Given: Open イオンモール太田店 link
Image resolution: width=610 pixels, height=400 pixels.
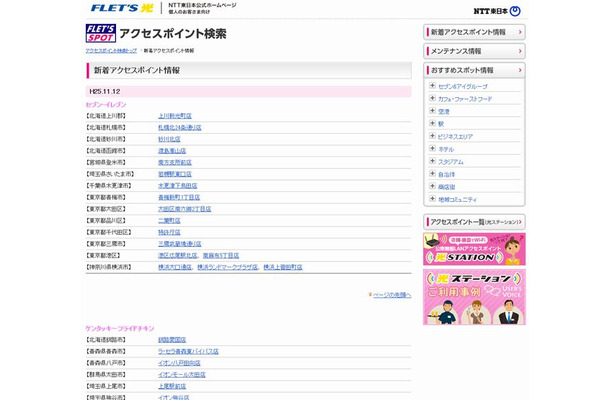Looking at the screenshot, I should [x=182, y=375].
